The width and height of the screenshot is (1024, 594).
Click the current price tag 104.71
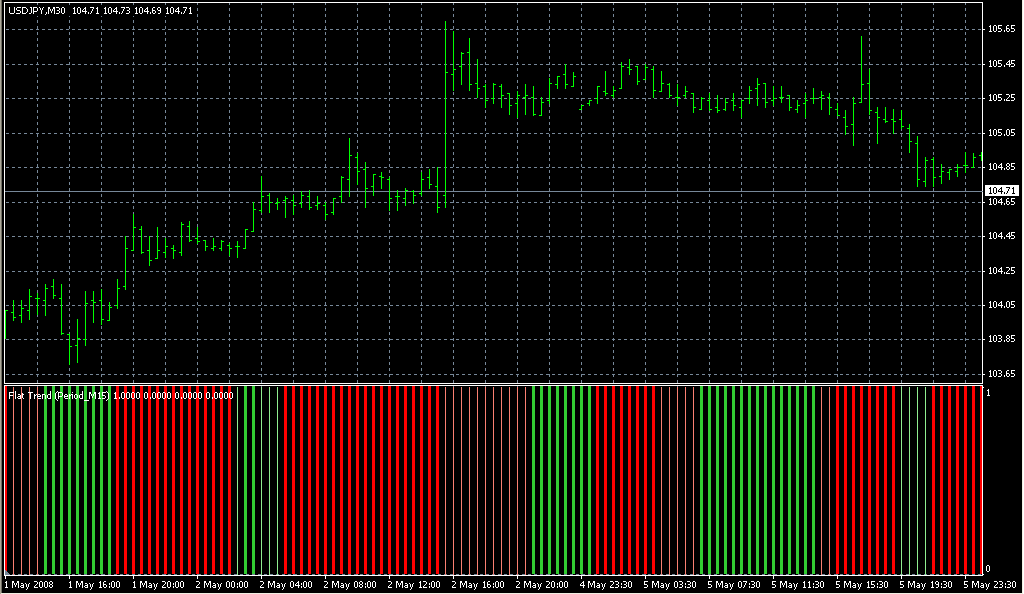1001,191
